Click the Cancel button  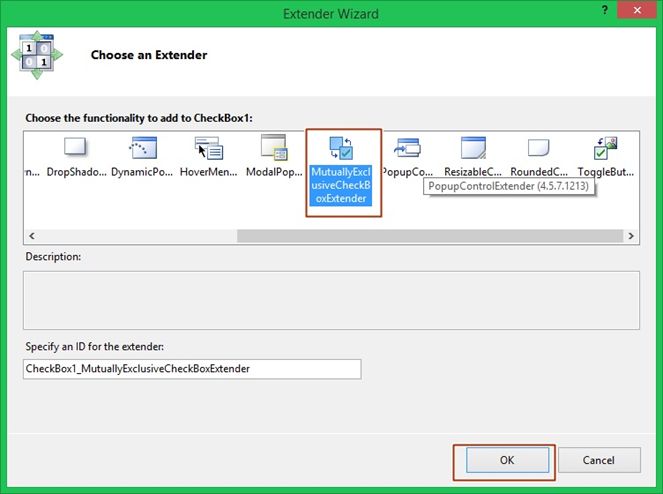(599, 460)
